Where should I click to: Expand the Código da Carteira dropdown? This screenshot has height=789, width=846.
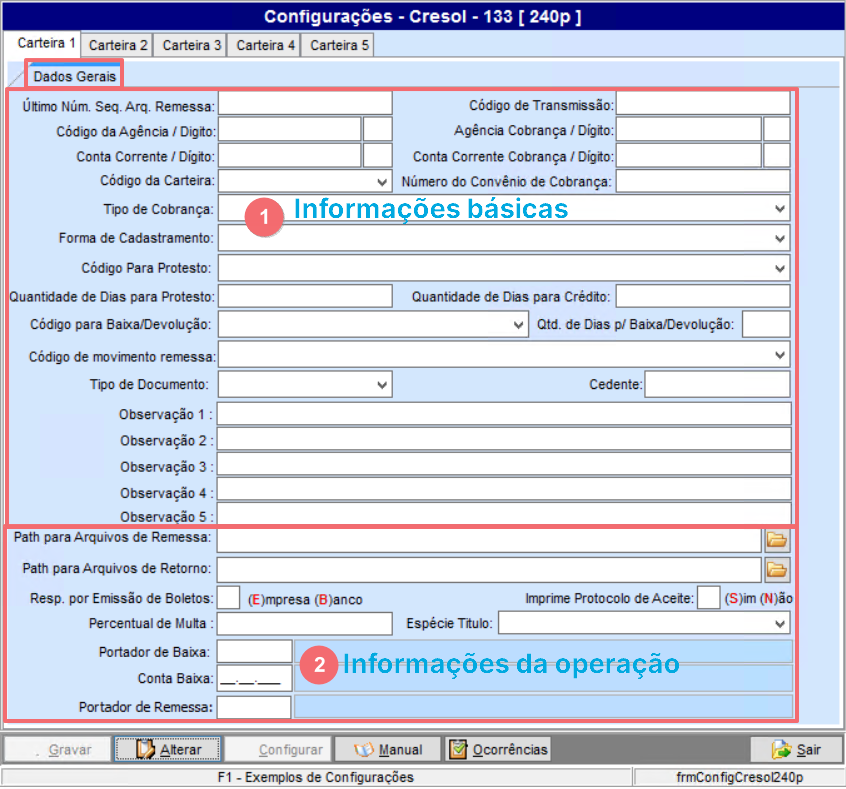pyautogui.click(x=382, y=182)
